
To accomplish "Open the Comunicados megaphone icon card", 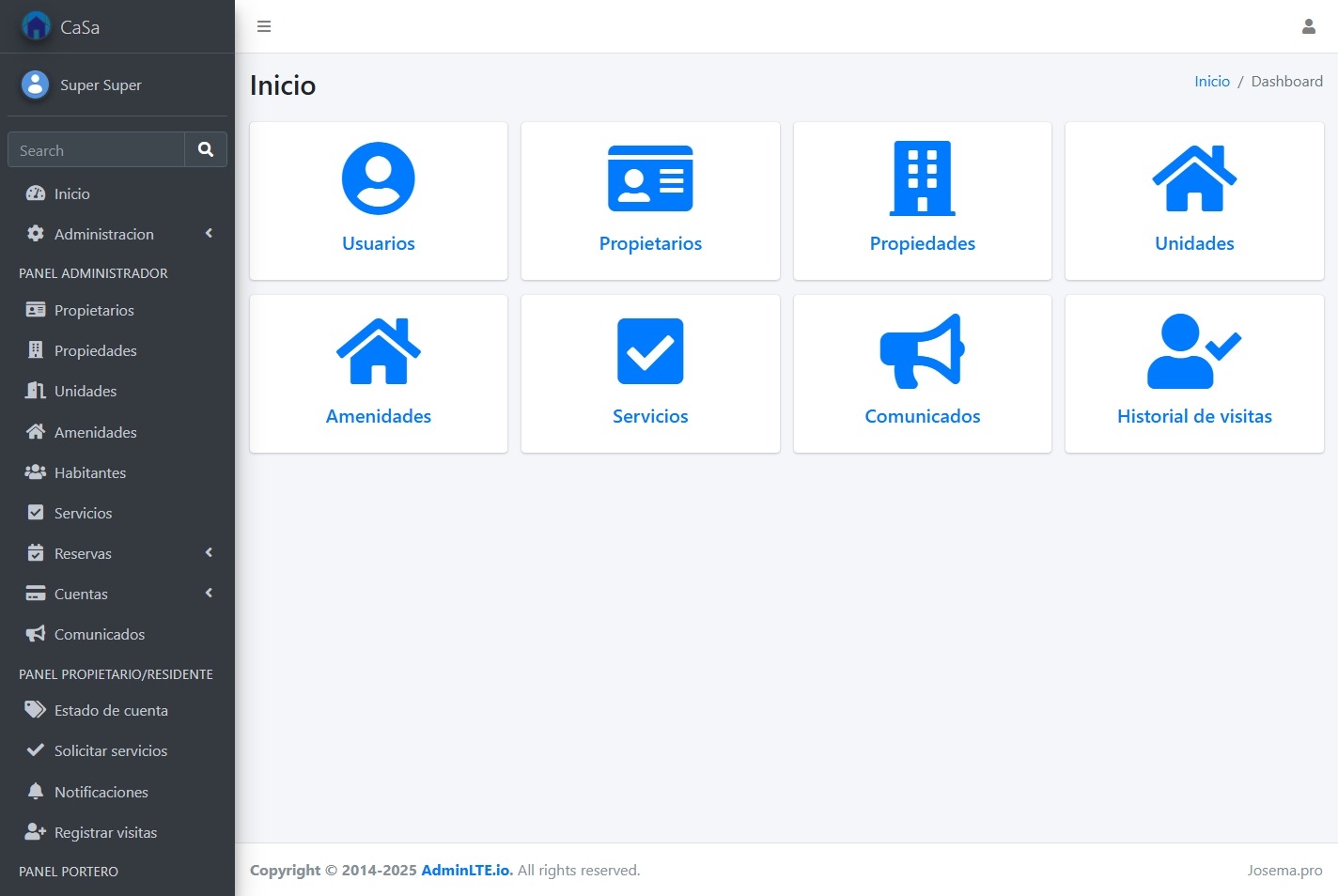I will (x=922, y=373).
